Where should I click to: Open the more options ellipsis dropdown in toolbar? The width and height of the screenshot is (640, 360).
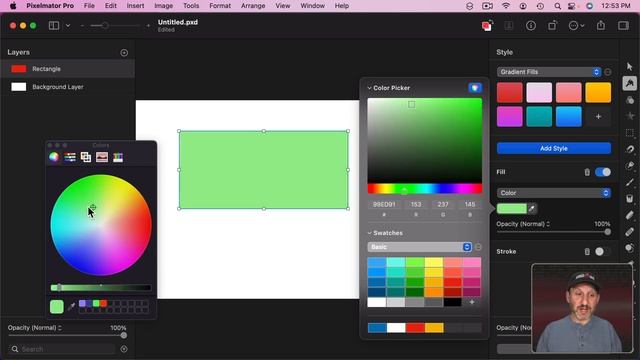576,26
